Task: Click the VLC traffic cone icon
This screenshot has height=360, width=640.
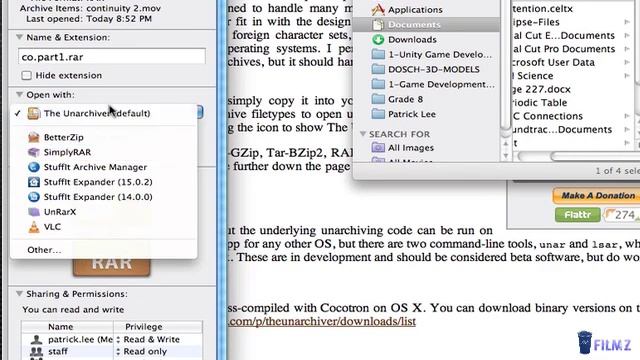Action: (x=34, y=227)
